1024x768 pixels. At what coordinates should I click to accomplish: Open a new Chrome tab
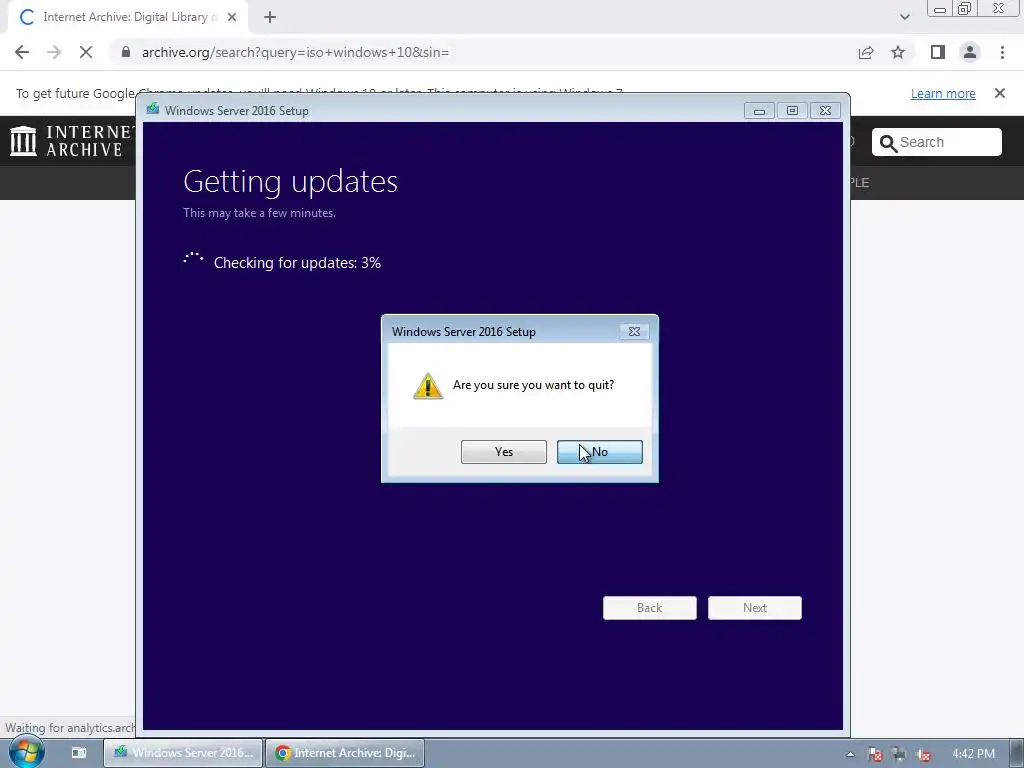click(x=270, y=18)
